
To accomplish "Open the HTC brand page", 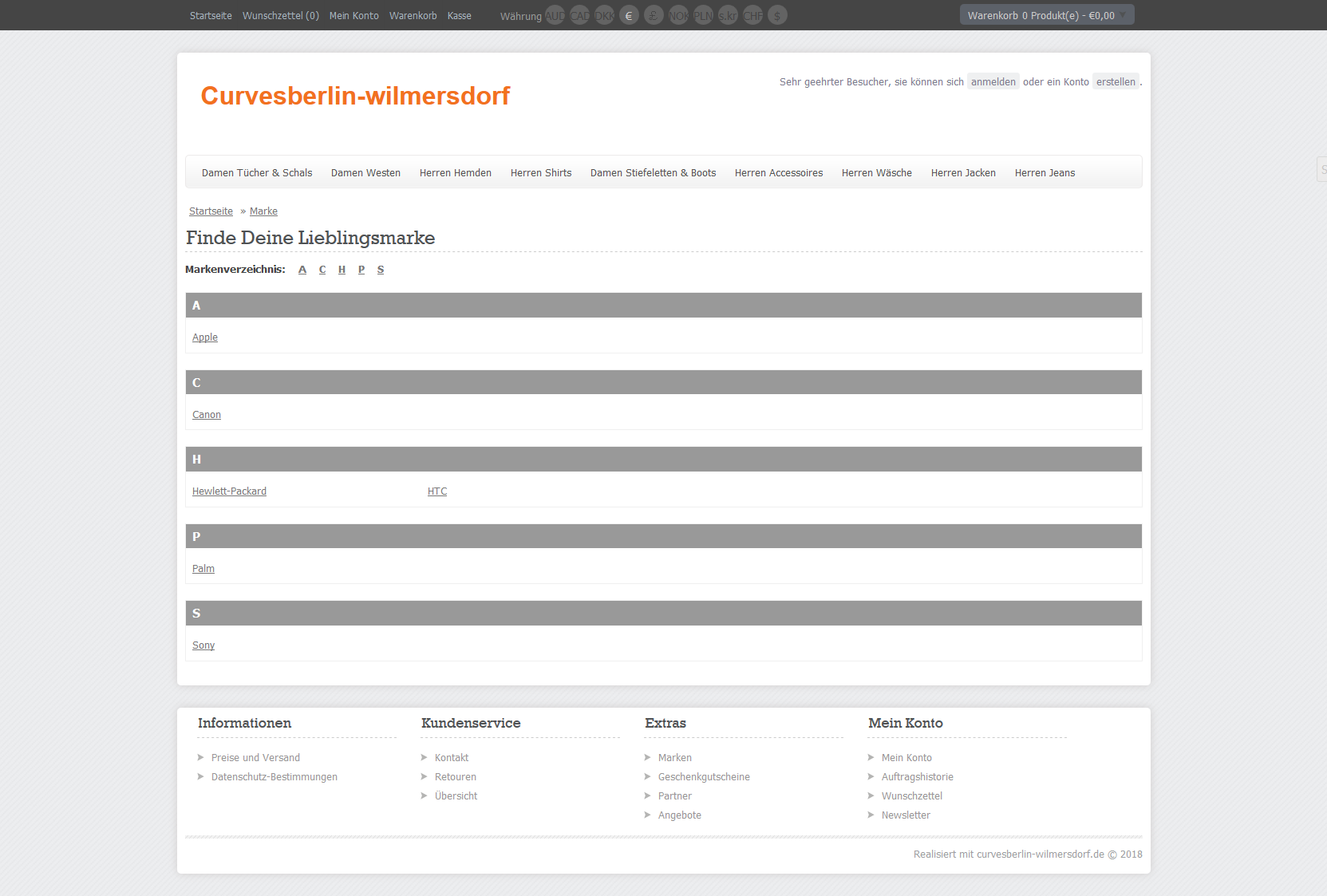I will (437, 491).
